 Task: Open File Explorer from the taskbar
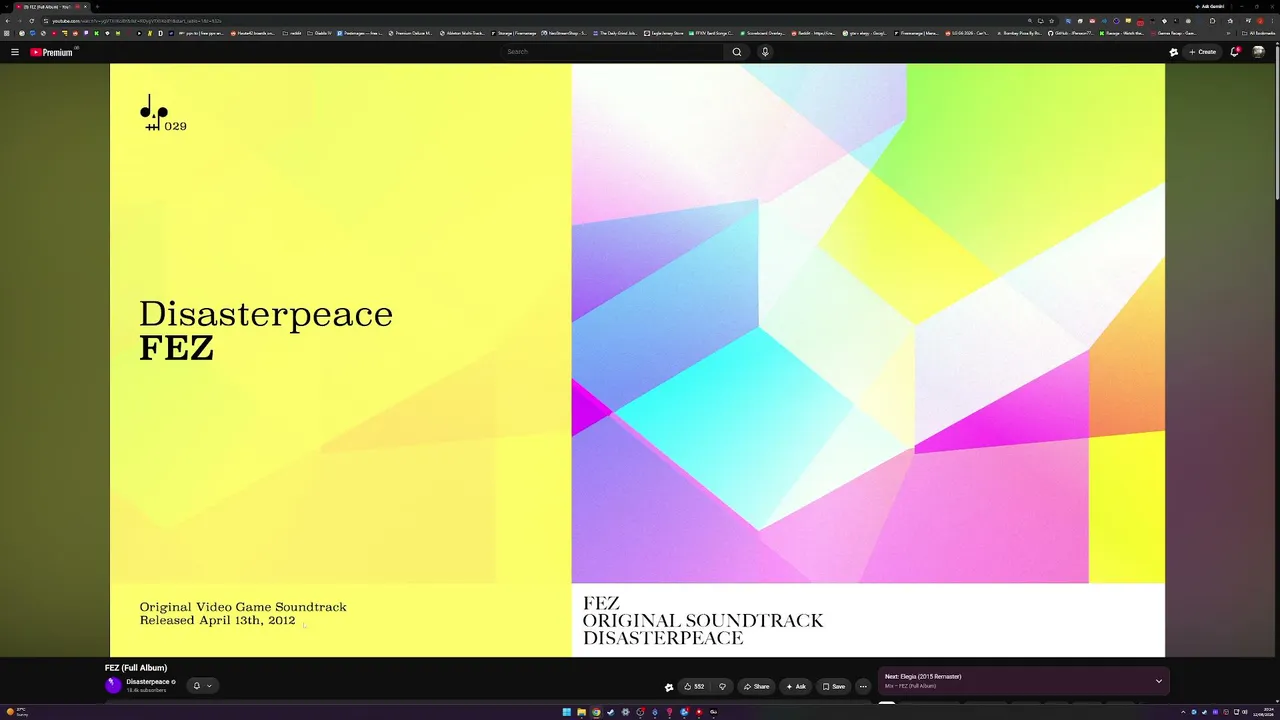(581, 712)
